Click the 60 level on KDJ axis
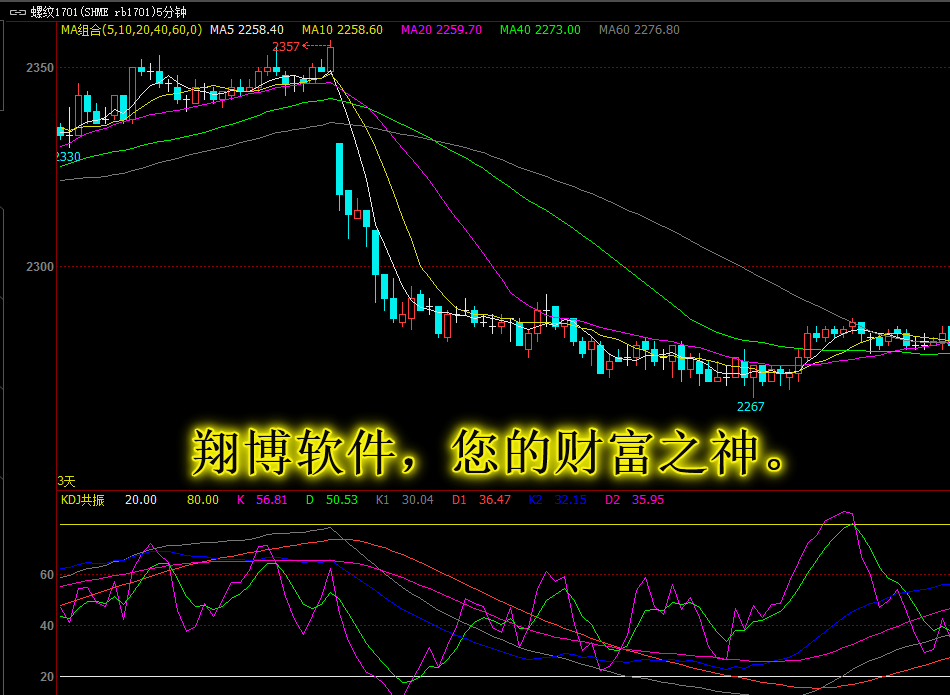This screenshot has width=950, height=695. (47, 575)
